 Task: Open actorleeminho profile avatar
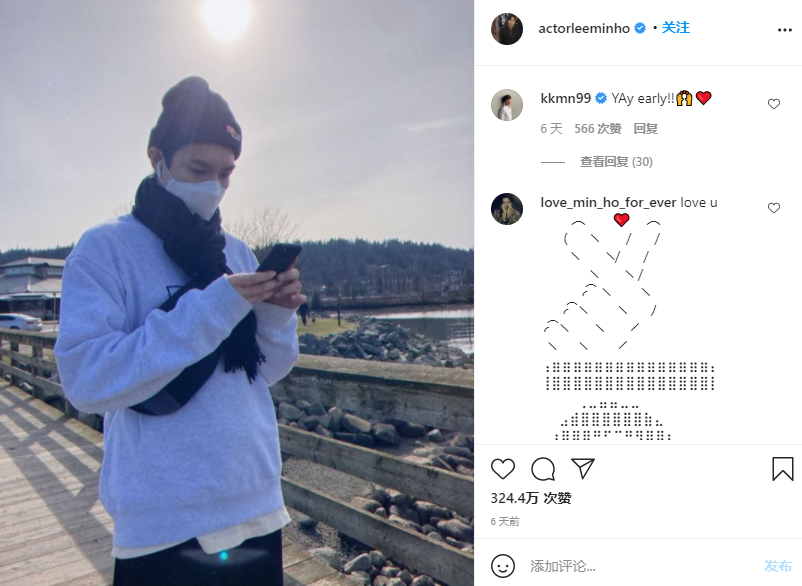tap(507, 29)
